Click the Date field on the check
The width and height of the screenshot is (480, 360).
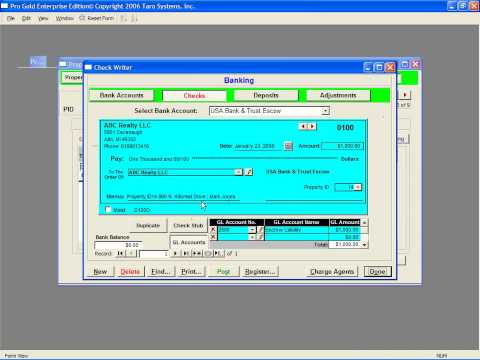pyautogui.click(x=259, y=146)
